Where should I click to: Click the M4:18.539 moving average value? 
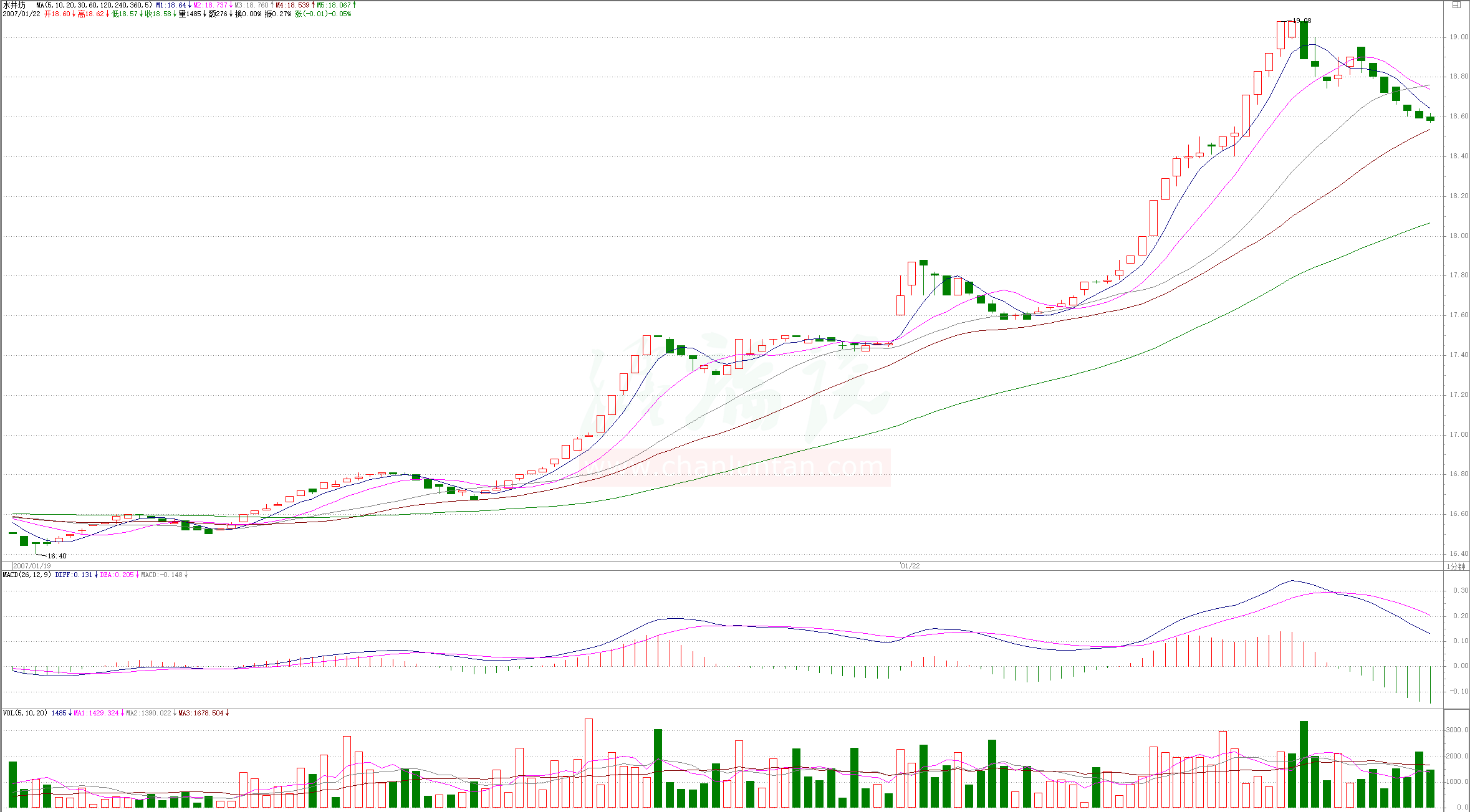click(x=292, y=5)
